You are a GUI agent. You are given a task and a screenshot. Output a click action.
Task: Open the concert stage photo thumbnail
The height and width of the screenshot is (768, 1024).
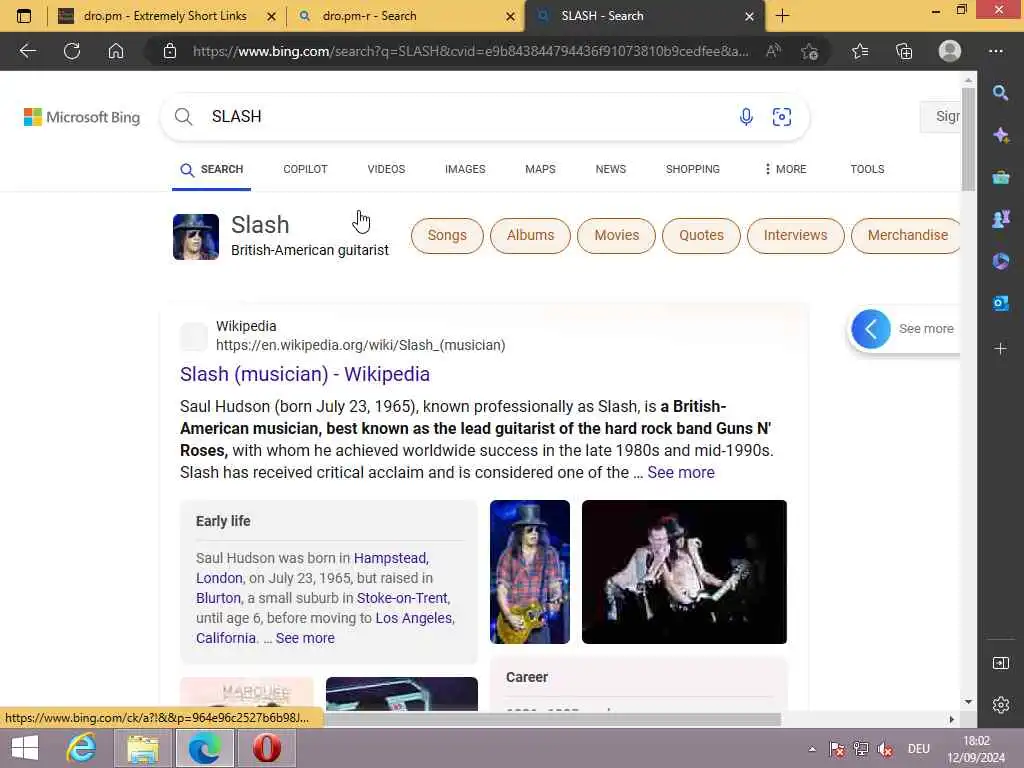click(684, 572)
